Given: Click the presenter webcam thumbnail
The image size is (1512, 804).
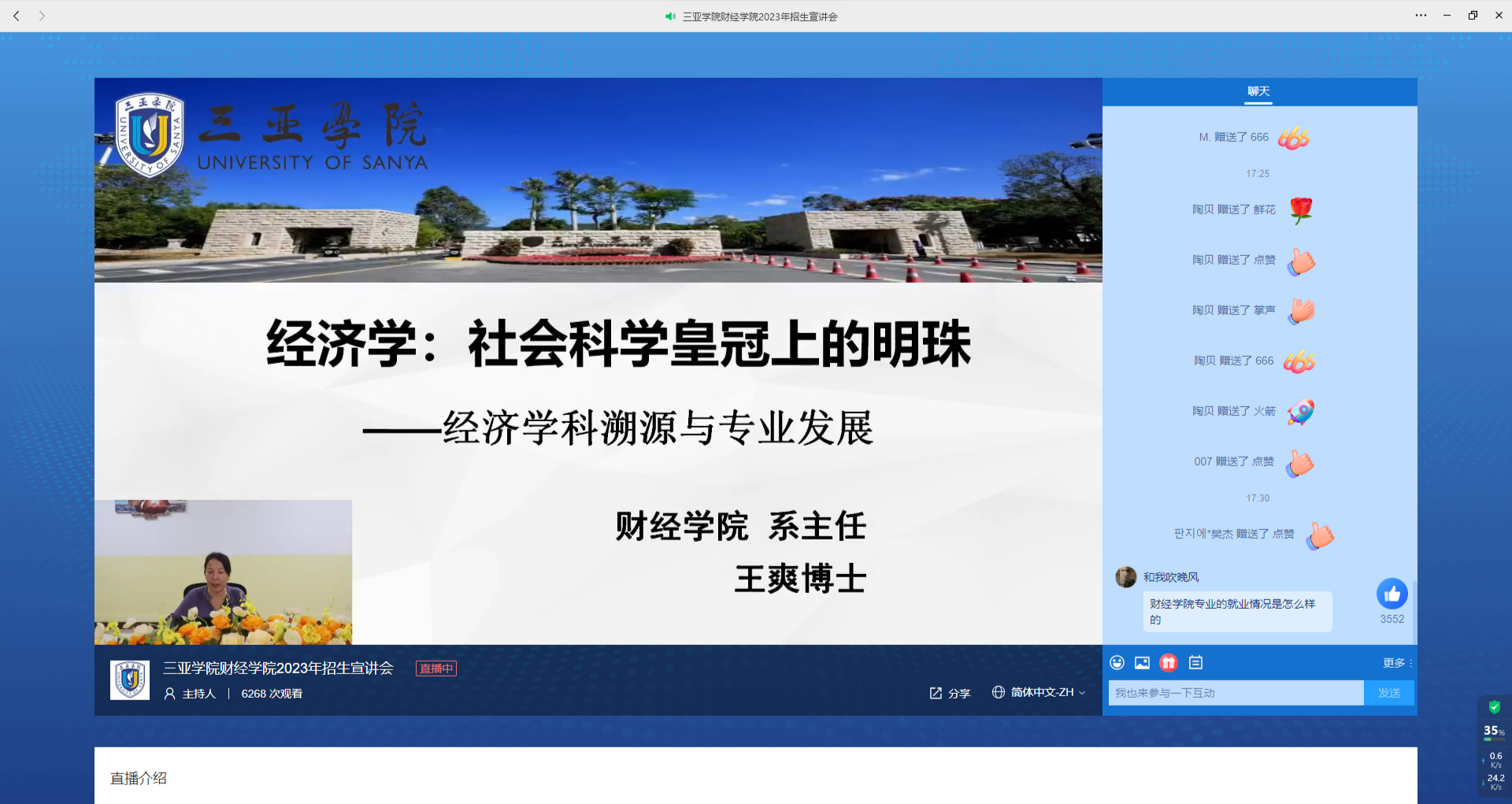Looking at the screenshot, I should pos(223,572).
